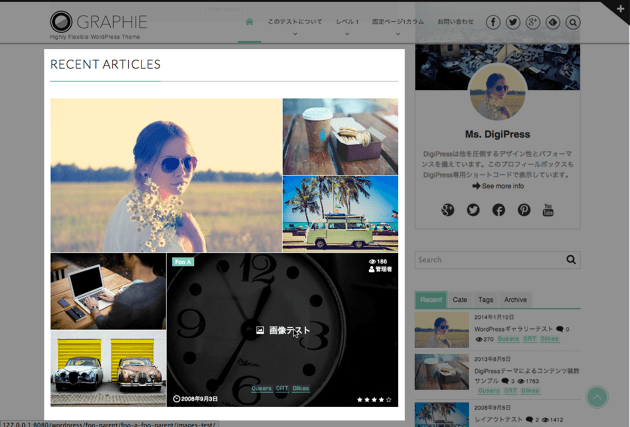Click the WordPressギャラリーテスト sidebar thumbnail
Screen dimensions: 630x427
point(442,330)
